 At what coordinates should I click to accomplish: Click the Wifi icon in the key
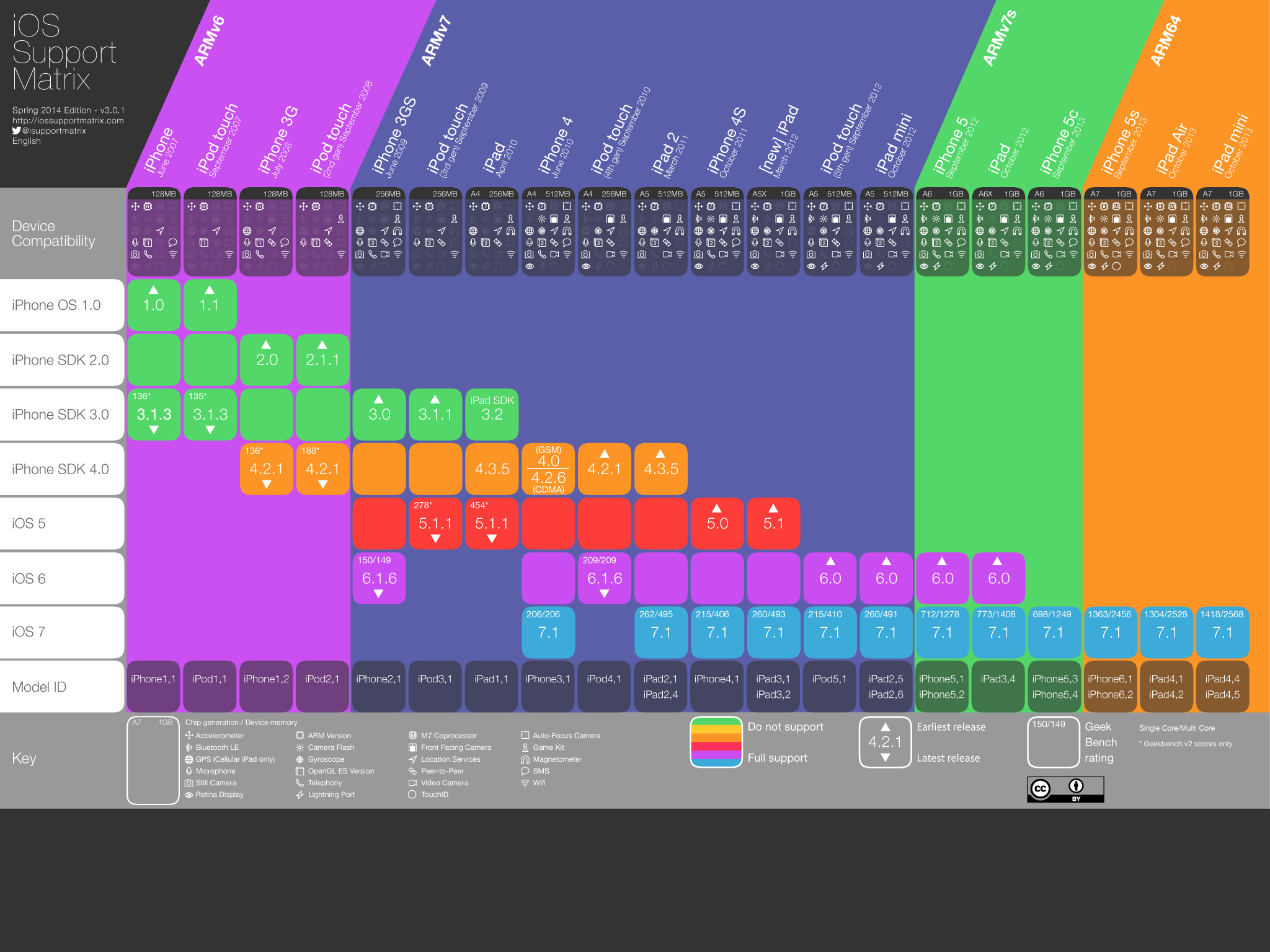[525, 782]
